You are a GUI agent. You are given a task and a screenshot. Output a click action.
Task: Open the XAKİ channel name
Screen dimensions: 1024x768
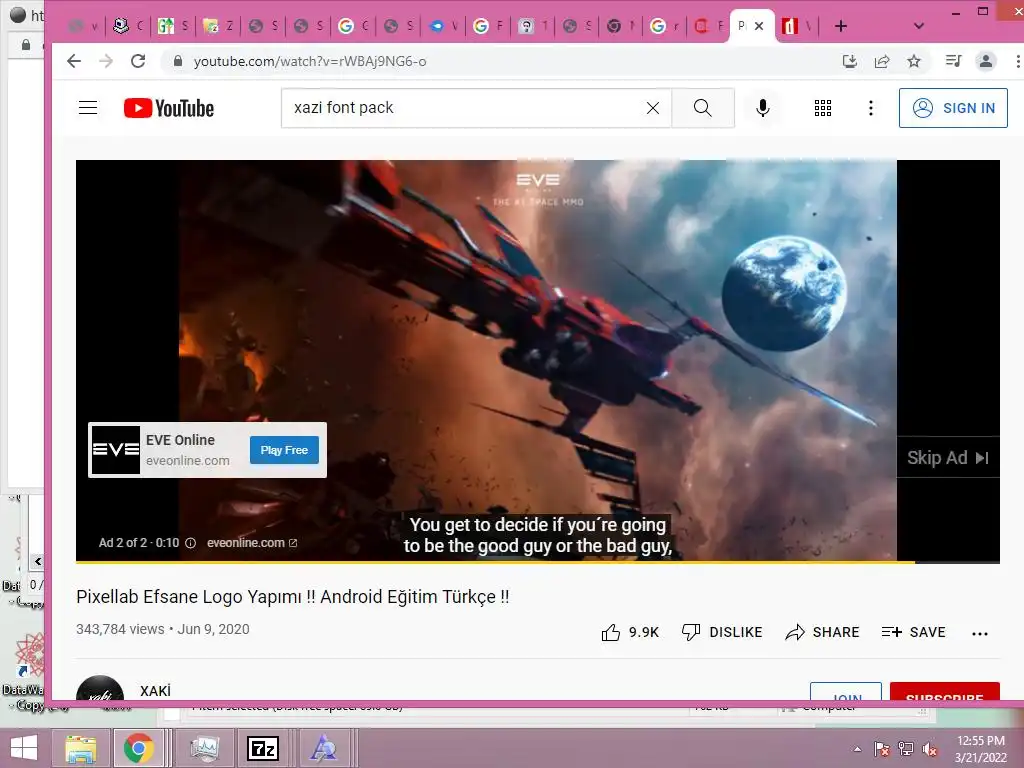pyautogui.click(x=155, y=691)
